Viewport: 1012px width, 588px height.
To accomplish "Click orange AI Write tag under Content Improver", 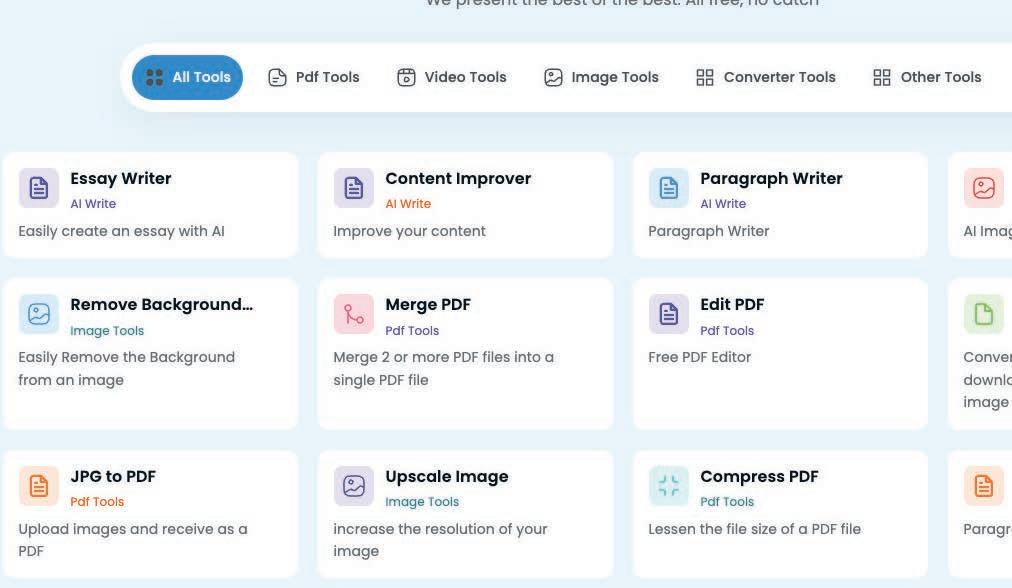I will point(408,204).
